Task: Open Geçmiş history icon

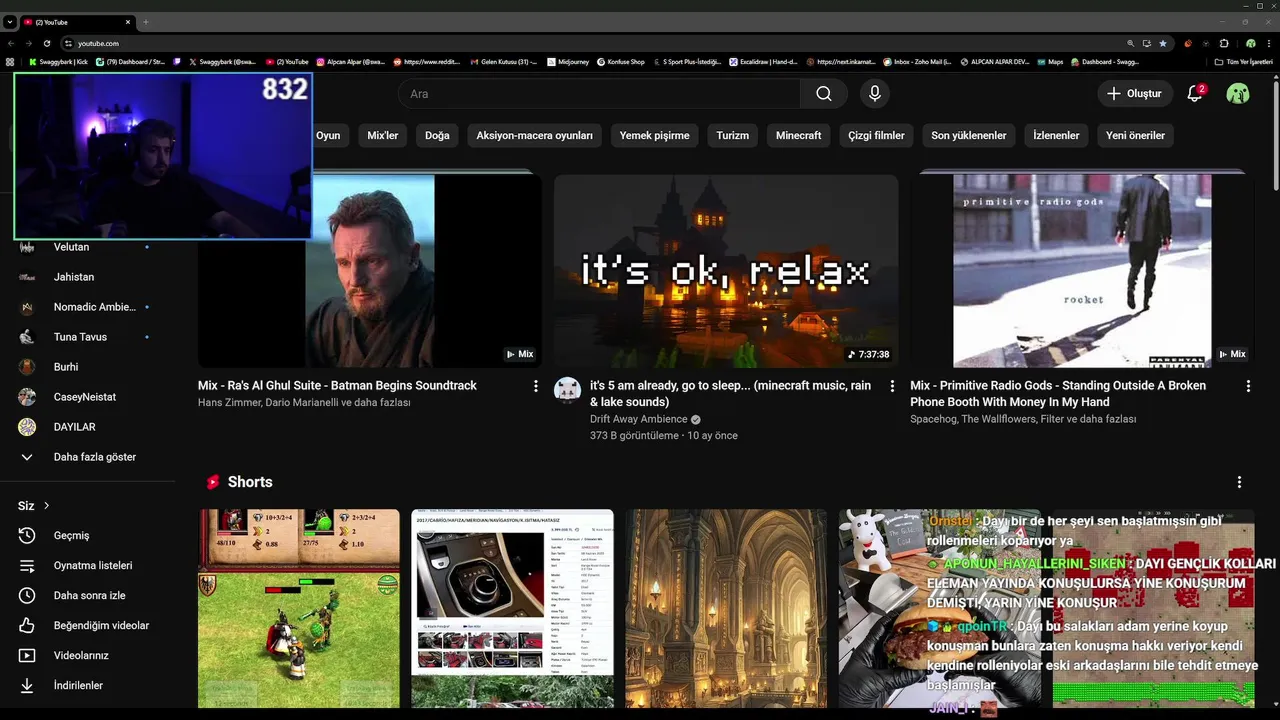Action: [27, 536]
